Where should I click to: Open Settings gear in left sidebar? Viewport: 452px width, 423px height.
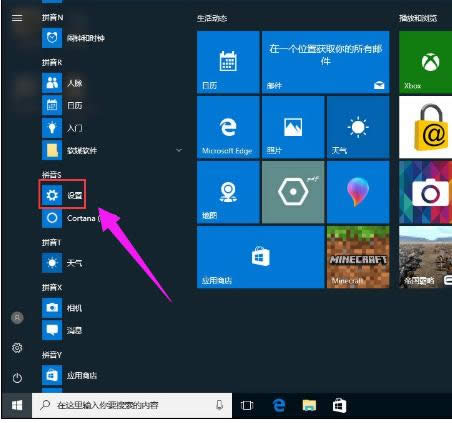click(17, 348)
